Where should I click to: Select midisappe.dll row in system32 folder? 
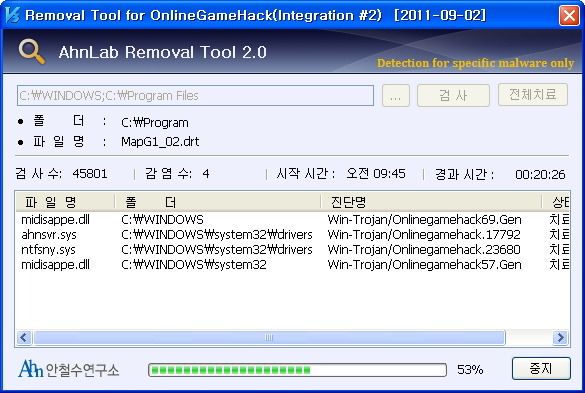(292, 265)
